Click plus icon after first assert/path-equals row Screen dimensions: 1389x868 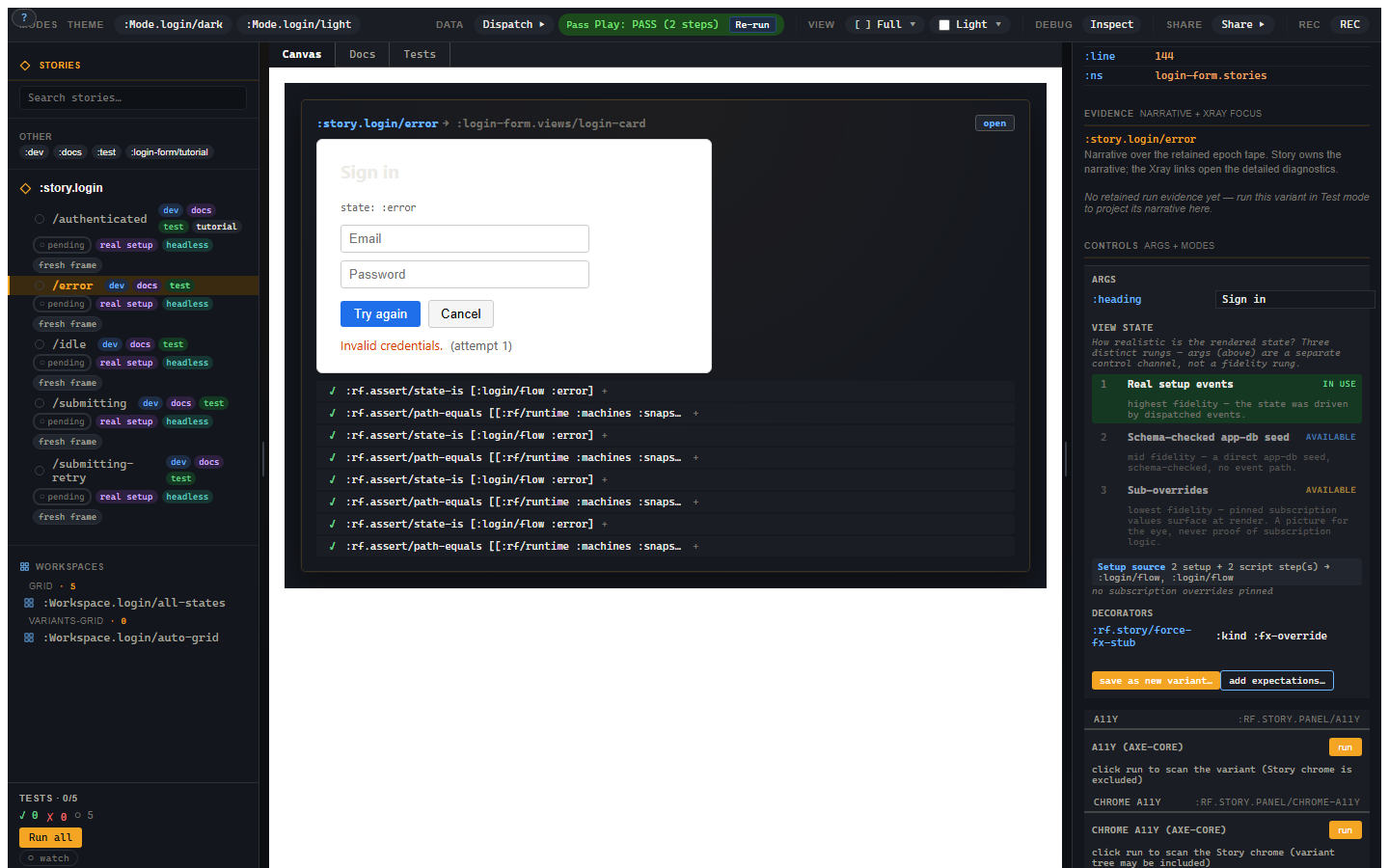coord(695,413)
